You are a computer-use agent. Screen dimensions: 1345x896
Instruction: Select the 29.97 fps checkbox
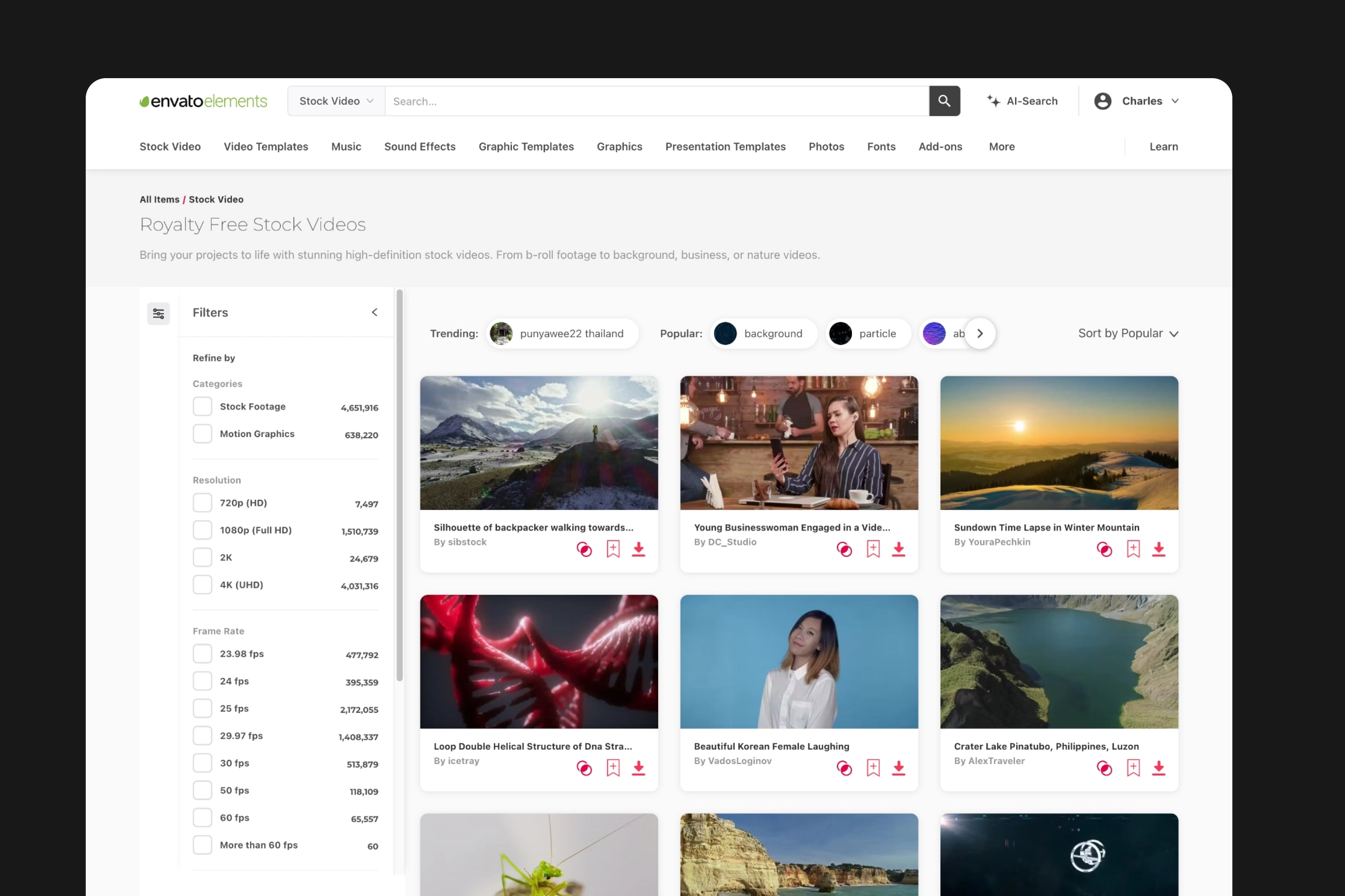[x=202, y=736]
